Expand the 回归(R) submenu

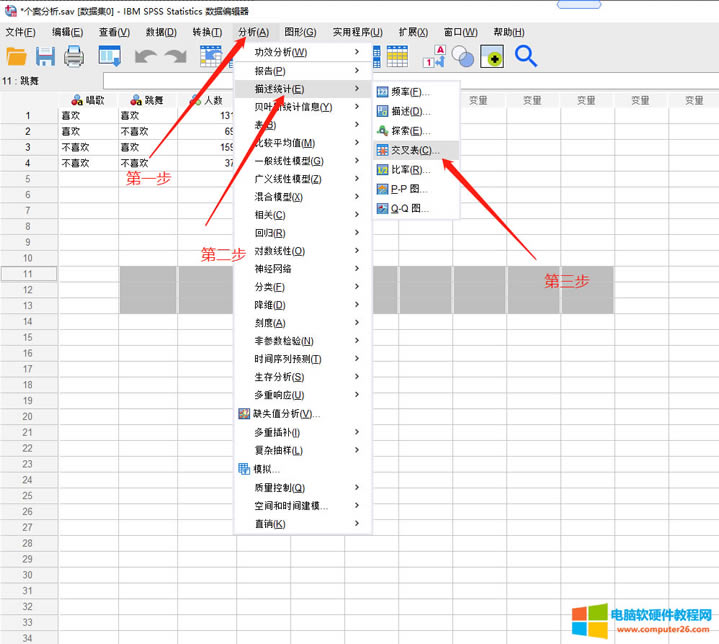pos(270,233)
